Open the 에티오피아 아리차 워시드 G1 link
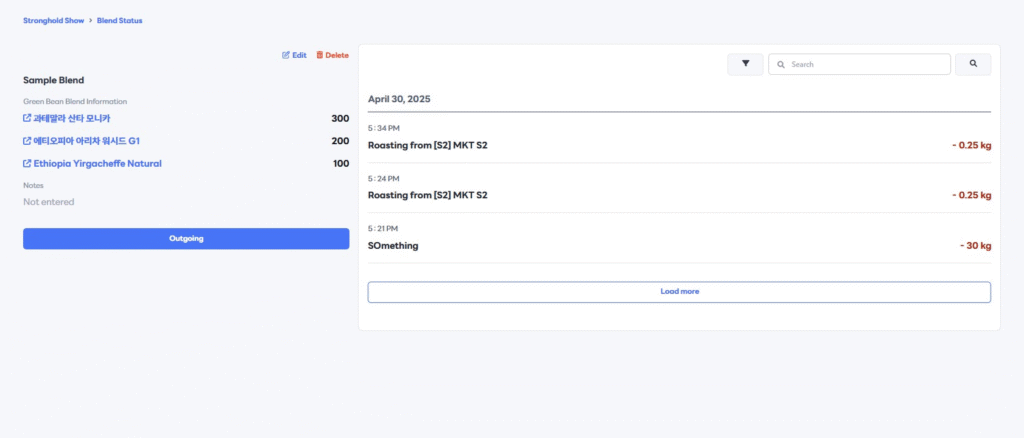1024x438 pixels. tap(86, 141)
